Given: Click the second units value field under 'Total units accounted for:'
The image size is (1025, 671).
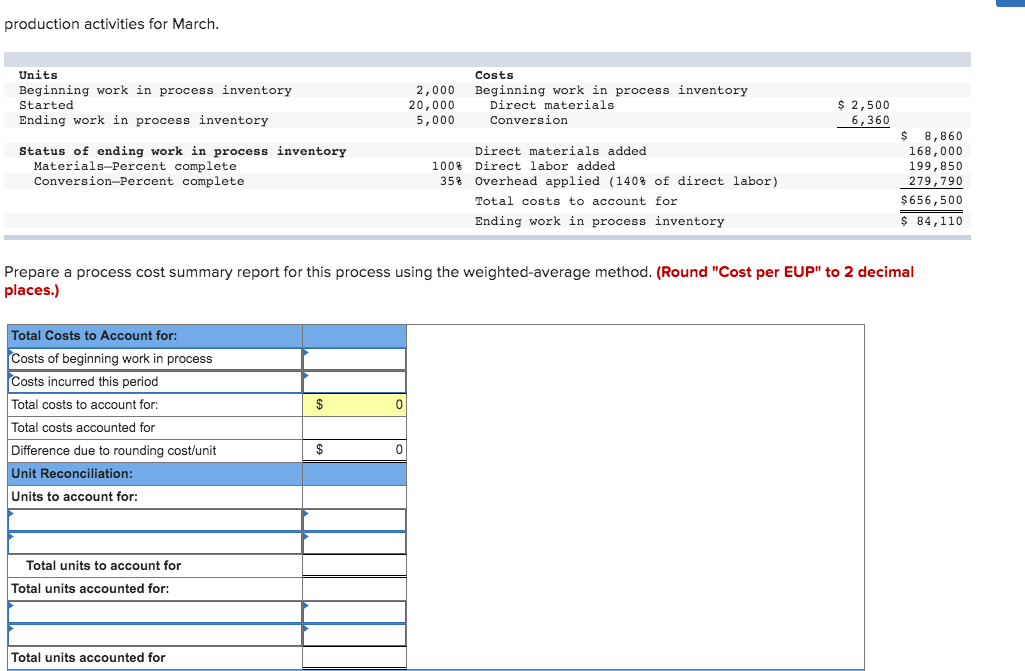Looking at the screenshot, I should pyautogui.click(x=354, y=635).
